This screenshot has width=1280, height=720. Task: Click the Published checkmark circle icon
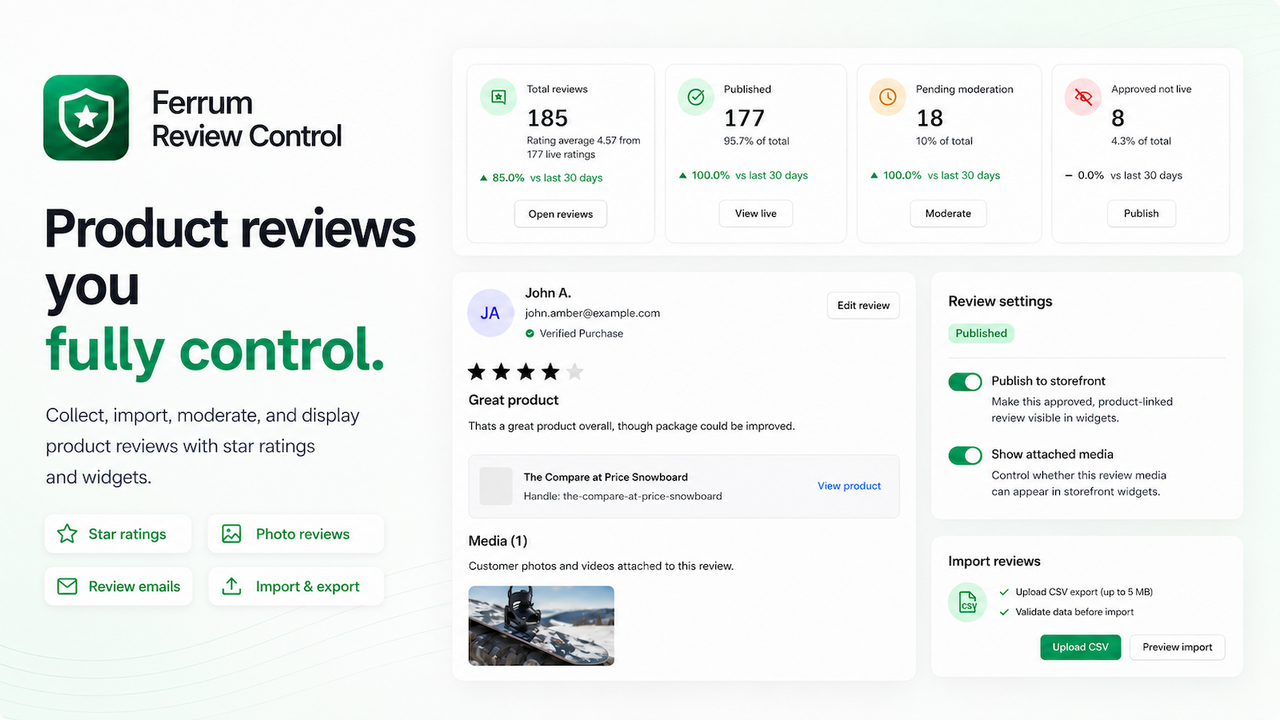pyautogui.click(x=696, y=98)
